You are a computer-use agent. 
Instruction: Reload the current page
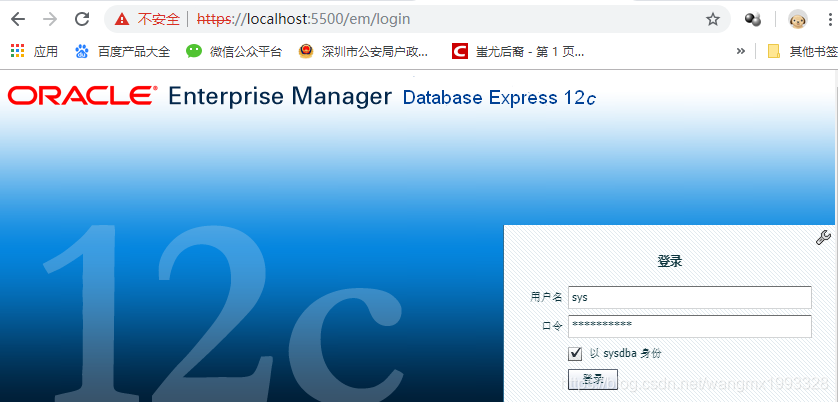pos(82,20)
